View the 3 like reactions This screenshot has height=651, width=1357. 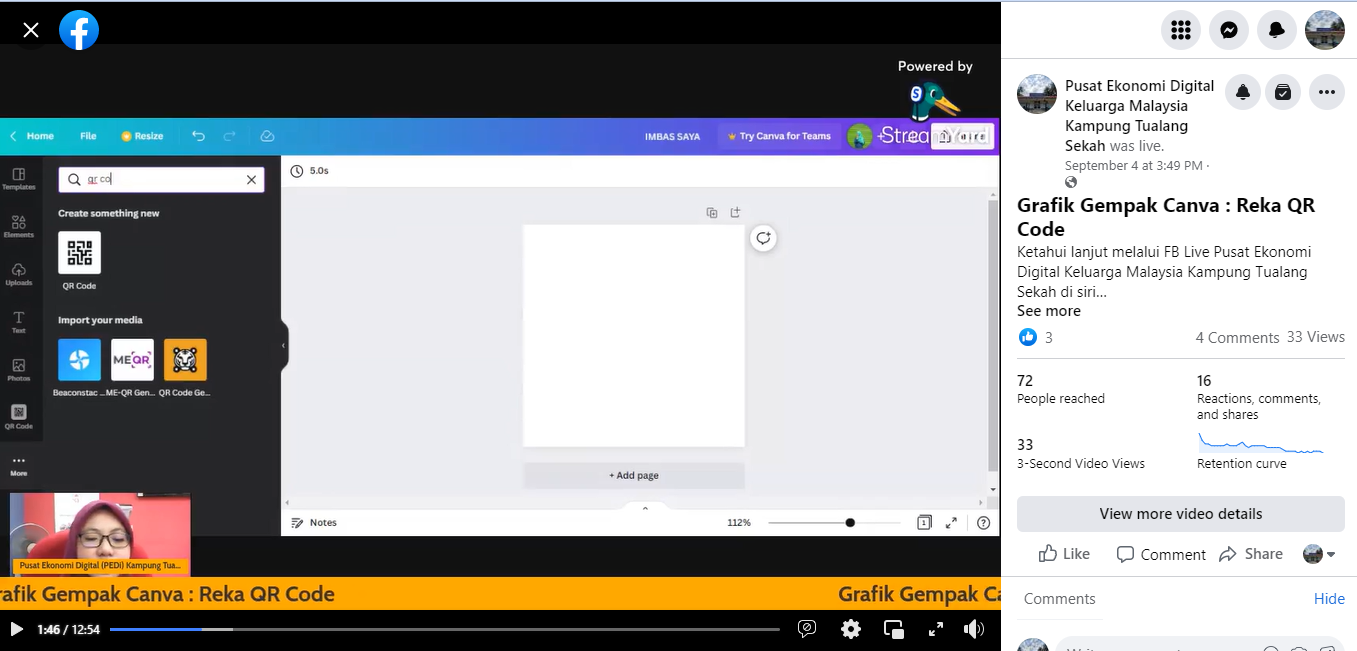click(x=1035, y=337)
